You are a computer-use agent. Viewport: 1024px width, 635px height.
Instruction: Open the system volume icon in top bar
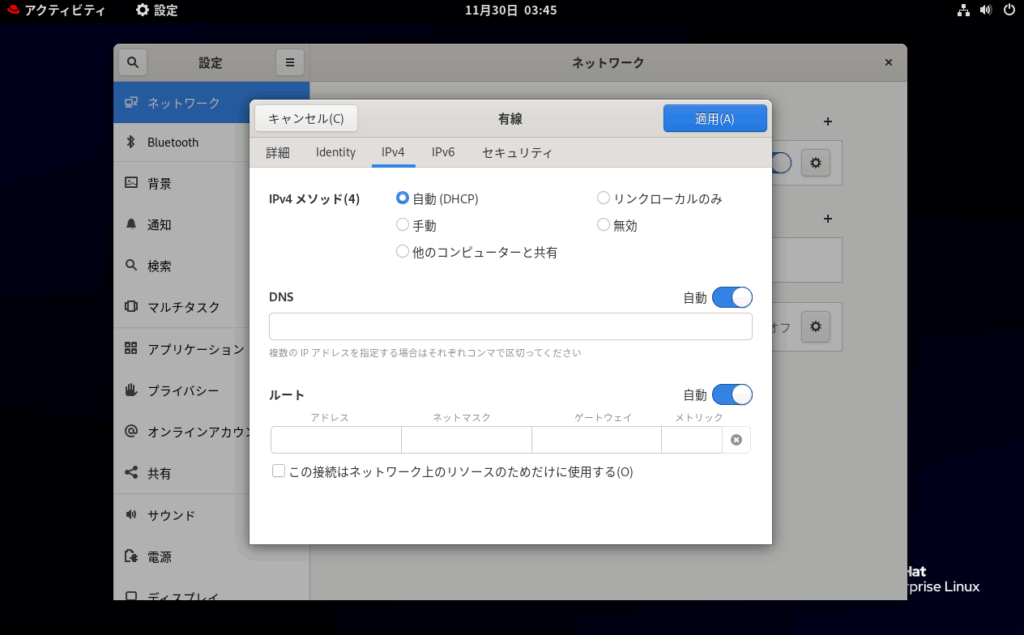click(985, 10)
